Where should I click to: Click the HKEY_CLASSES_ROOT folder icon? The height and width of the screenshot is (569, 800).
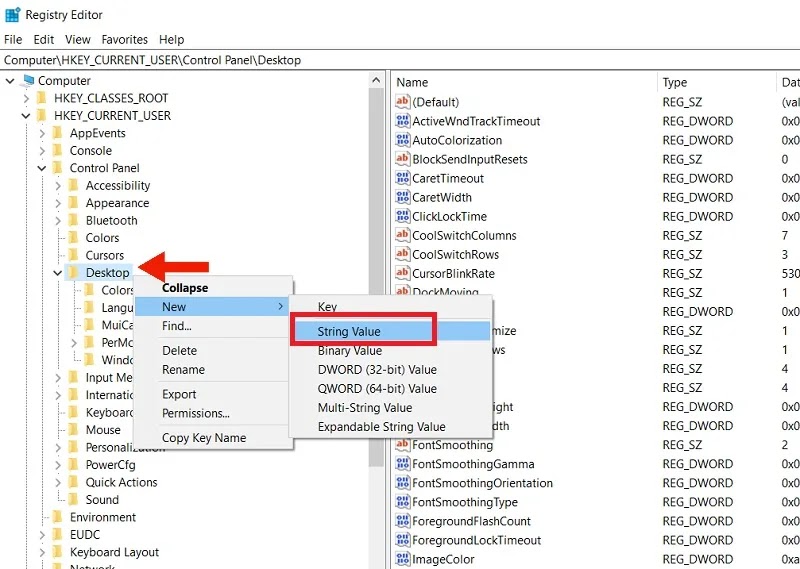tap(42, 98)
